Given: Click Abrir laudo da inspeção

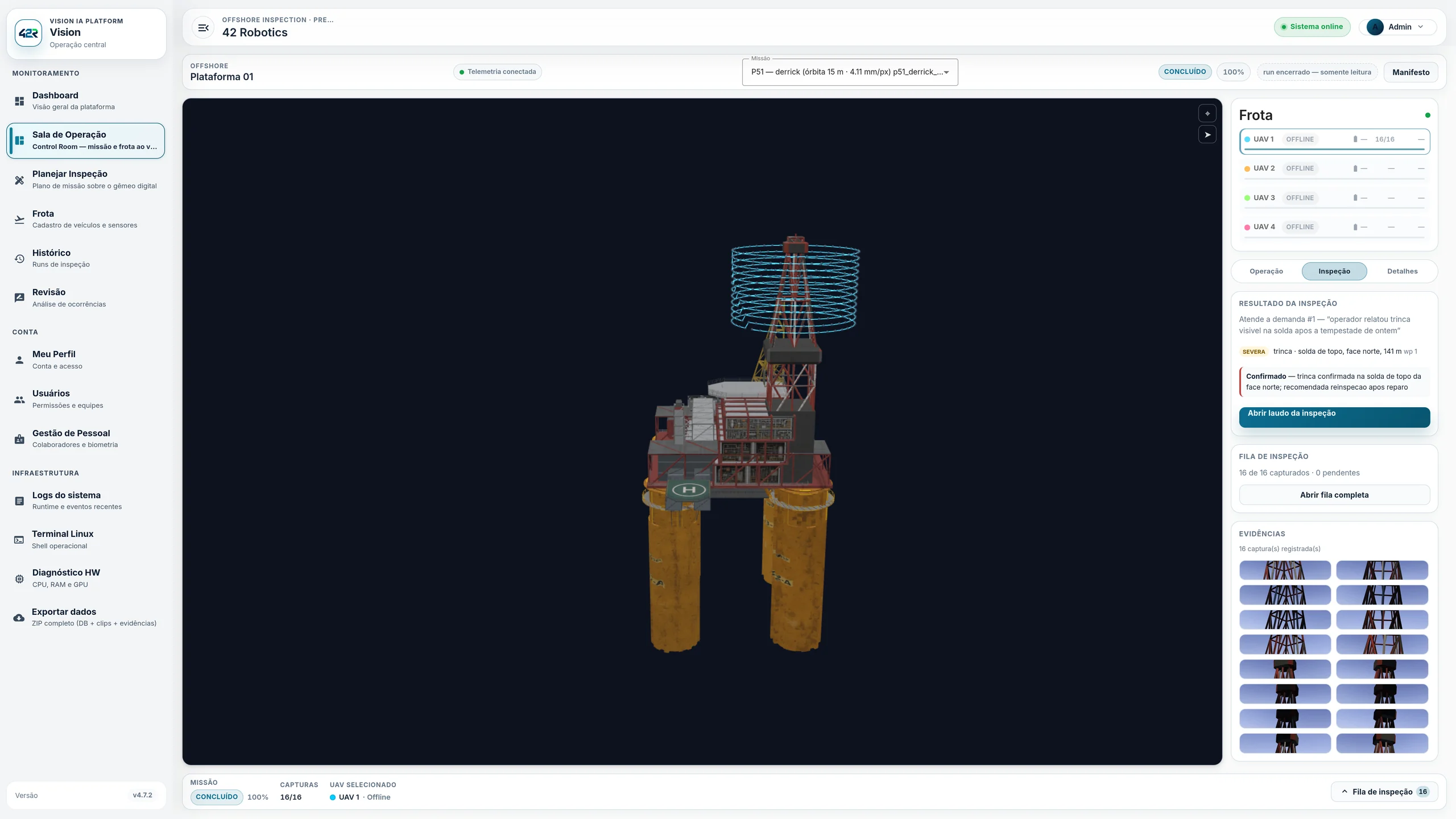Looking at the screenshot, I should [1334, 417].
